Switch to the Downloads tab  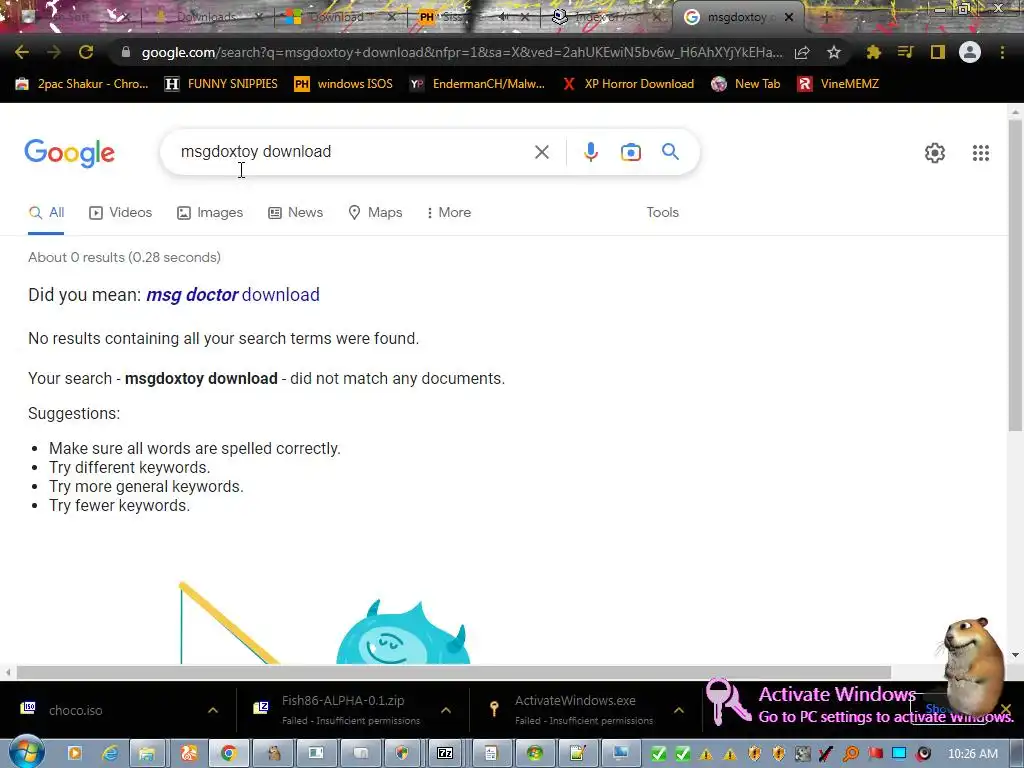pos(206,17)
